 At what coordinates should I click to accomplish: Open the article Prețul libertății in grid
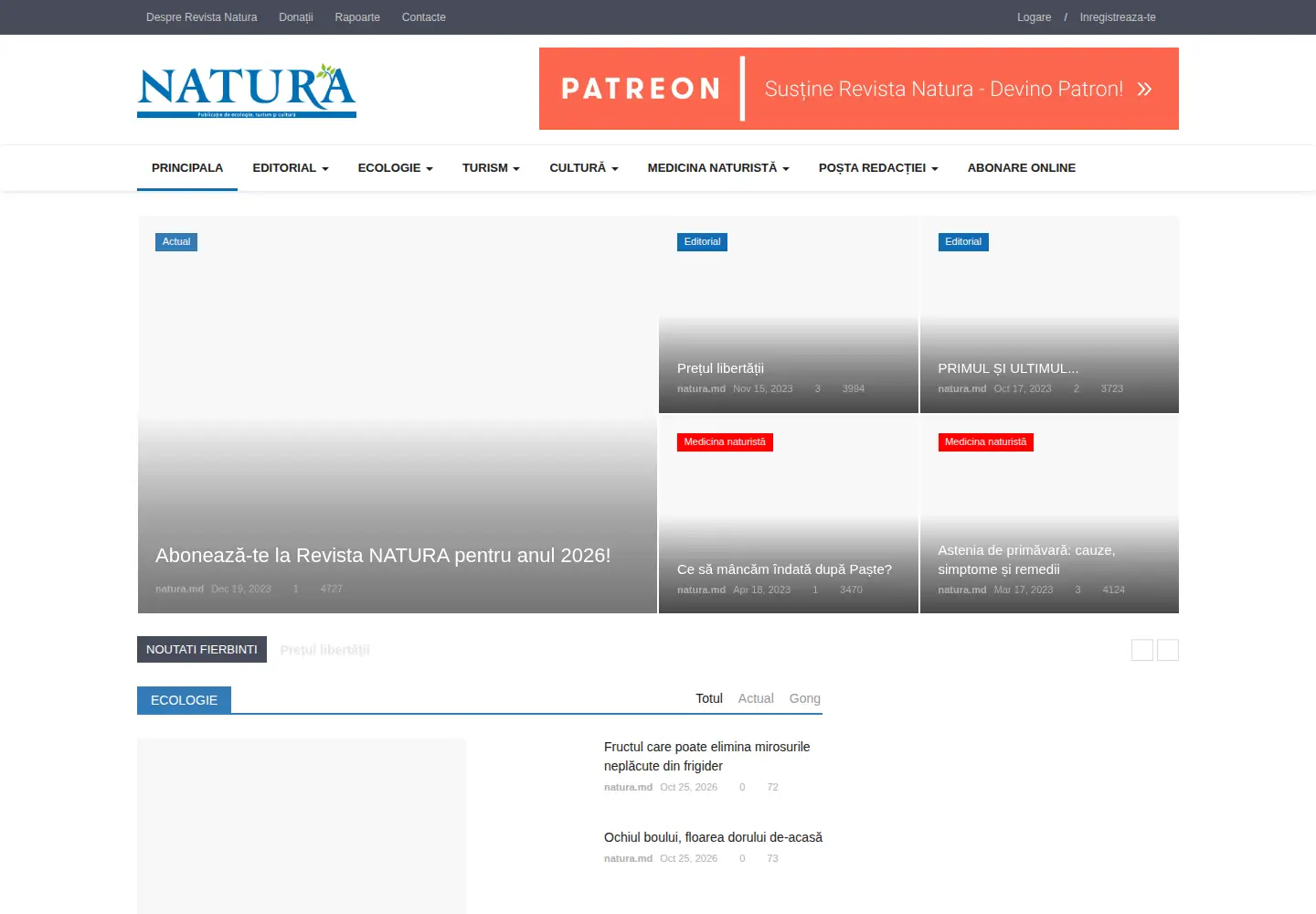(720, 368)
